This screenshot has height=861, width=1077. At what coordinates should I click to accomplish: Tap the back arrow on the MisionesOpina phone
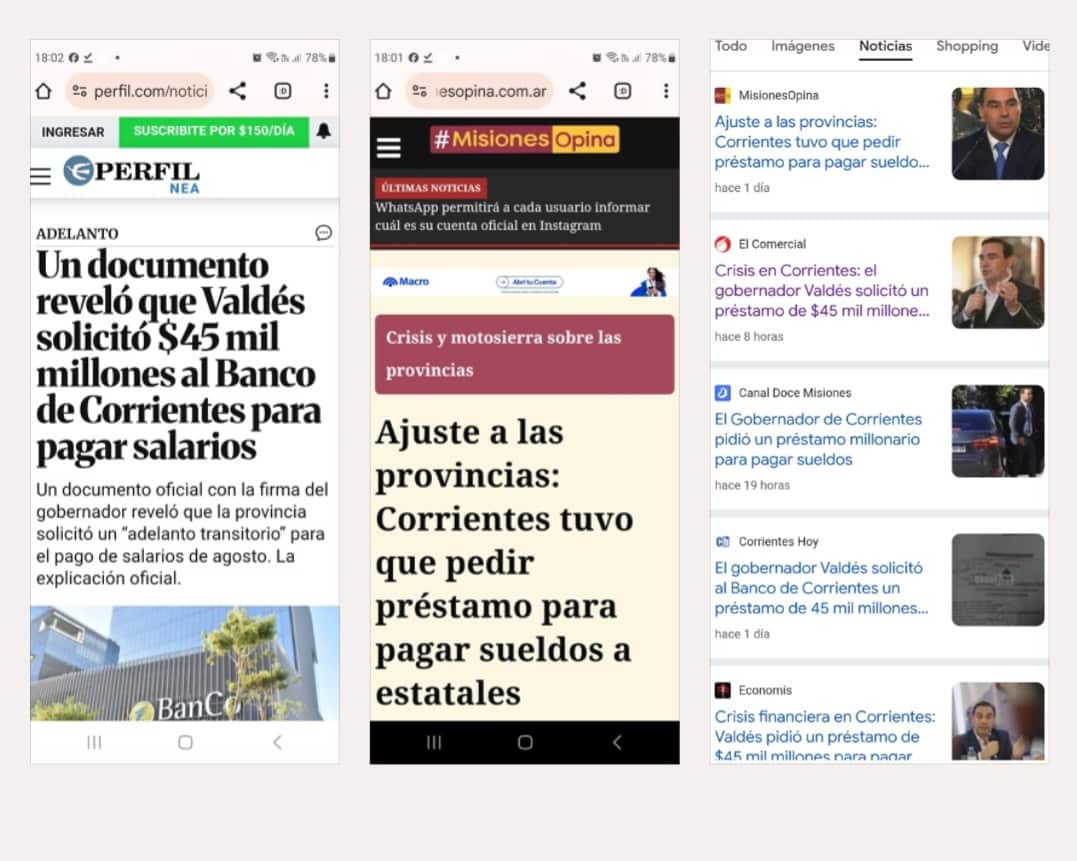pos(617,742)
